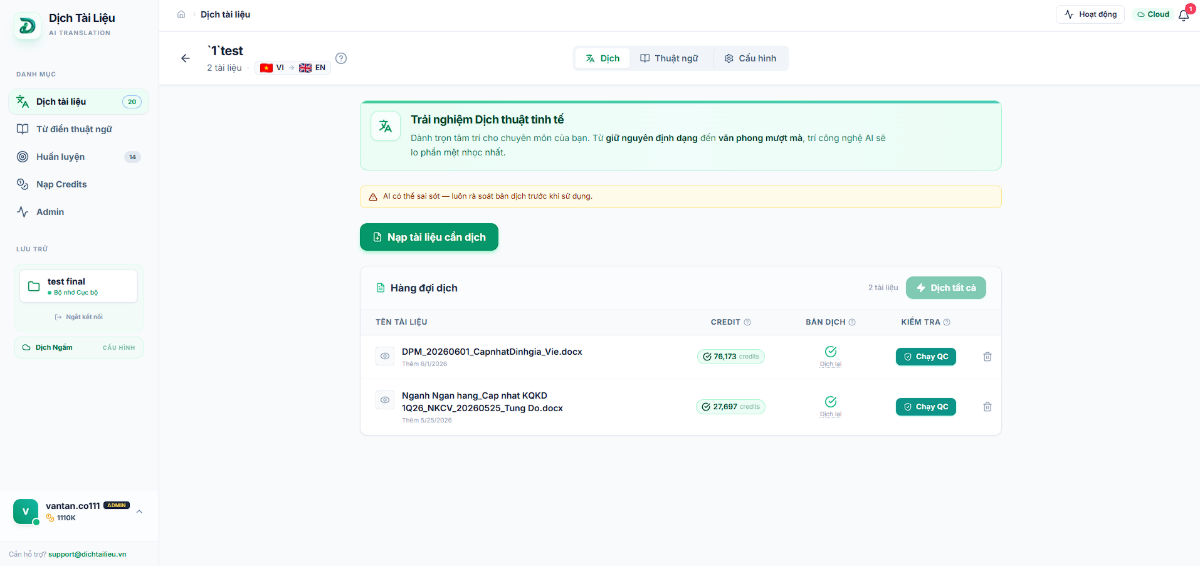Switch to the Dịch tab

(x=603, y=58)
